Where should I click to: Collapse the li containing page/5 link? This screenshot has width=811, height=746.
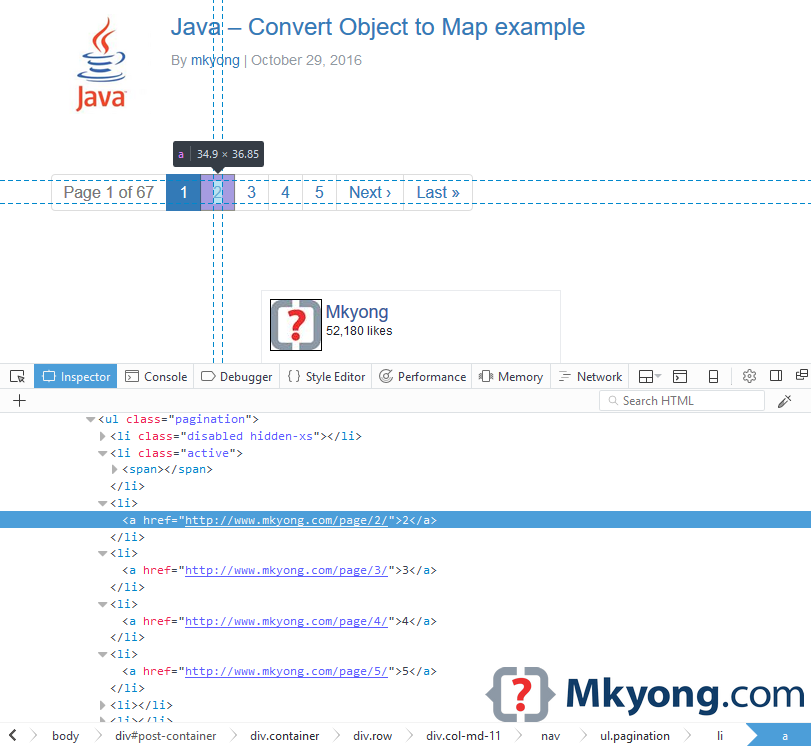click(102, 654)
